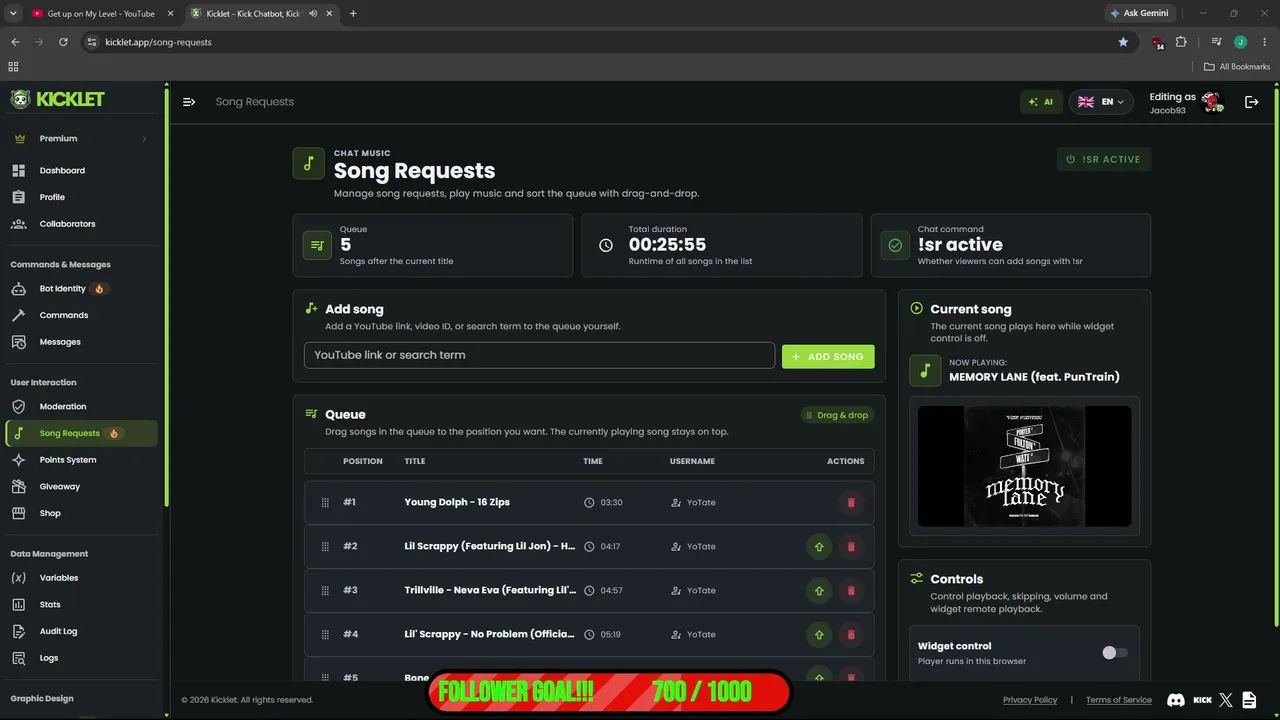Switch to the YouTube browser tab

(x=100, y=14)
